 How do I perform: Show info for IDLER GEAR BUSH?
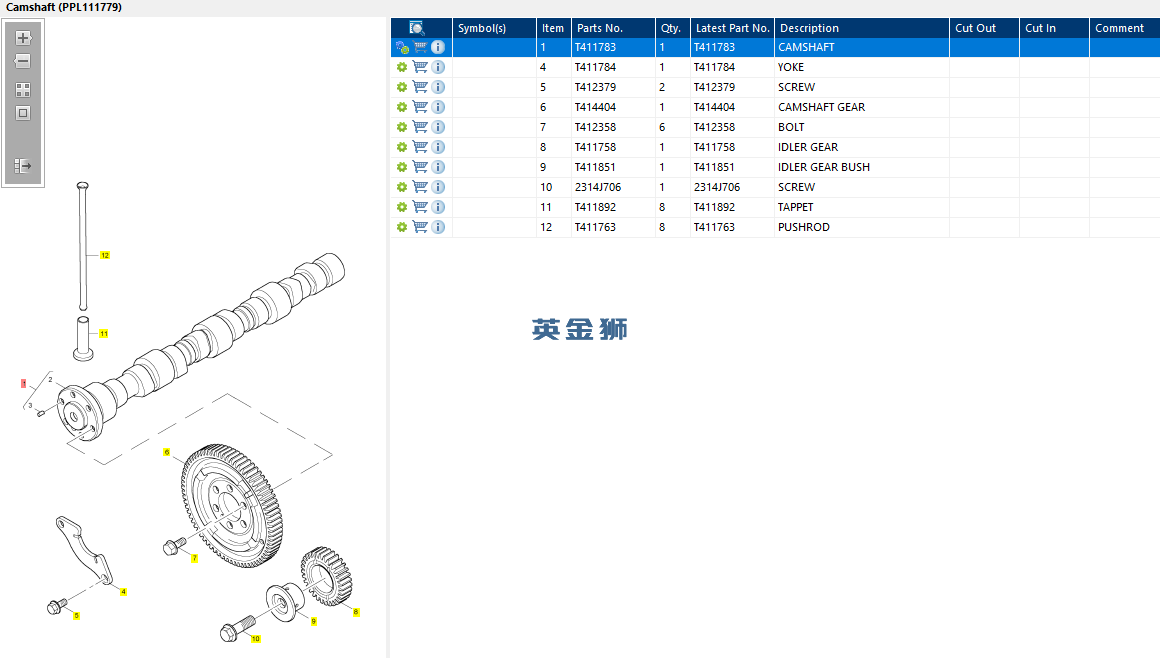pos(438,167)
